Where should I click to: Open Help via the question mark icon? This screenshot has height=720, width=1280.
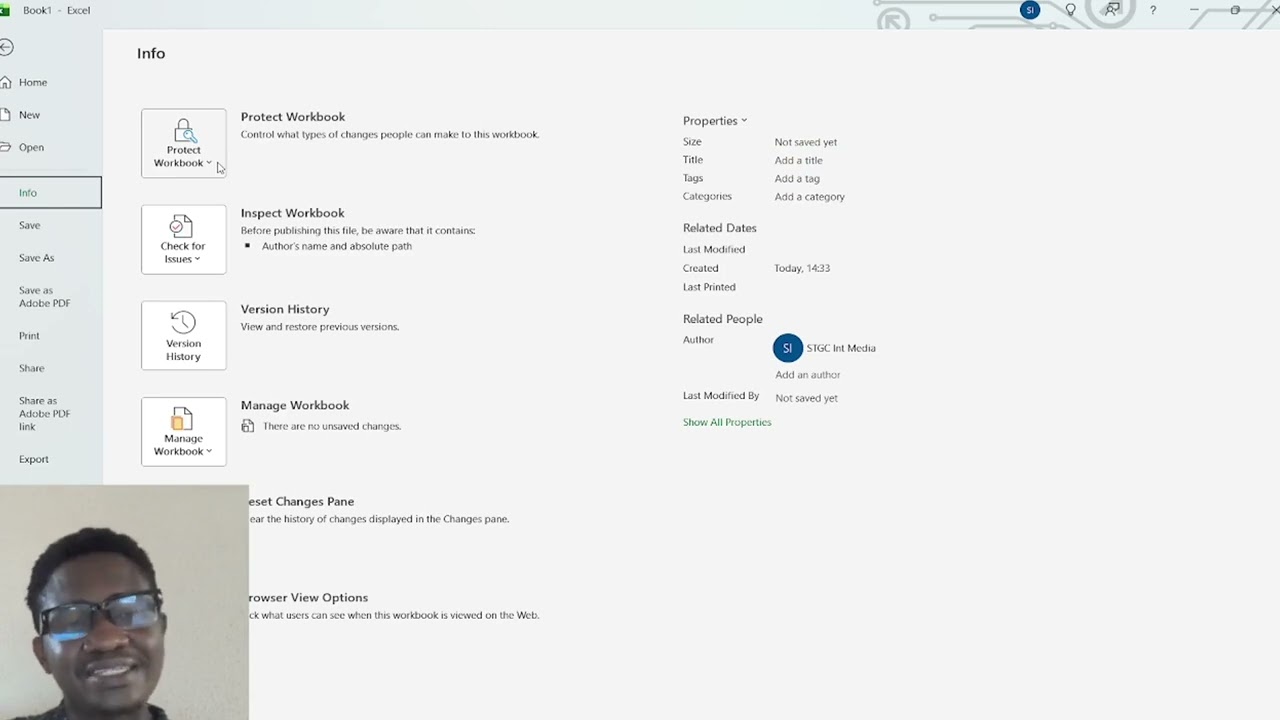(1153, 10)
